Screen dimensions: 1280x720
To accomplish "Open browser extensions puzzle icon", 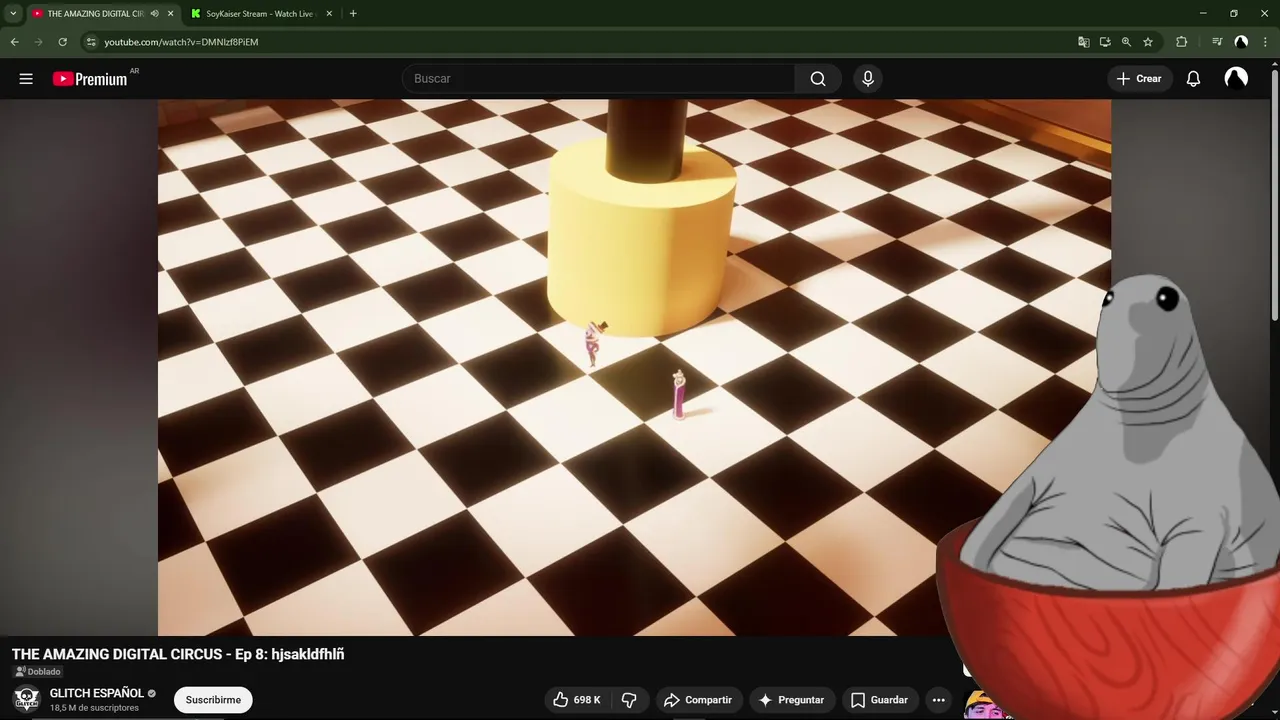I will [1182, 42].
